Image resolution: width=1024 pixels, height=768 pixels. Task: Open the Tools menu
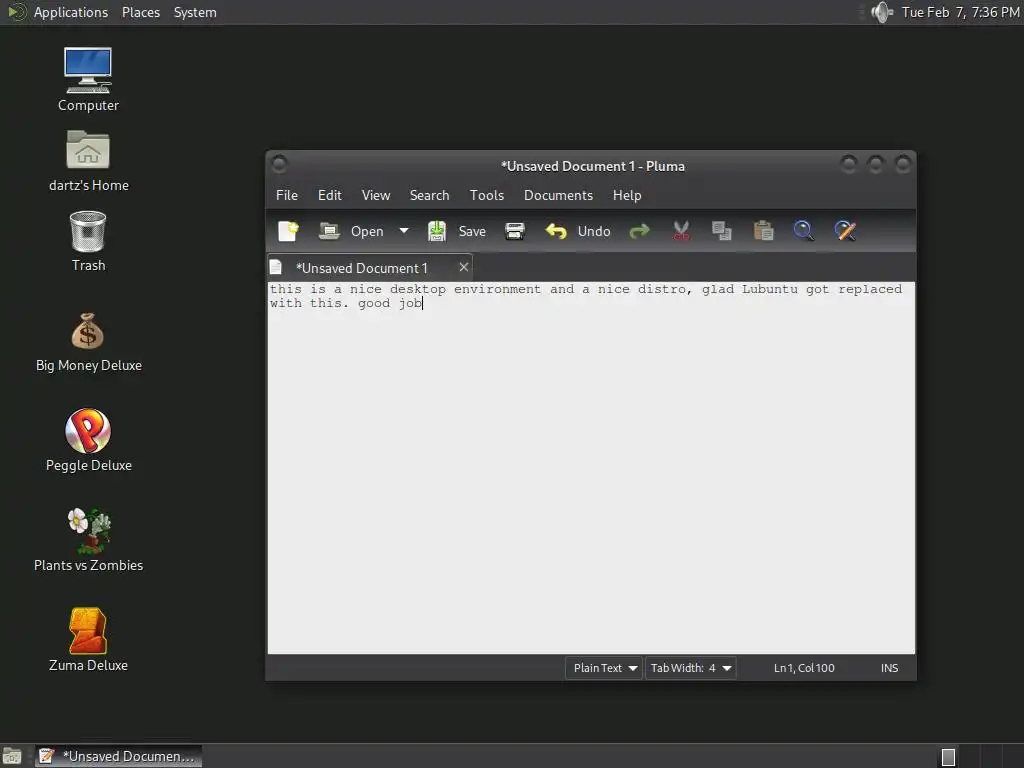pos(487,195)
